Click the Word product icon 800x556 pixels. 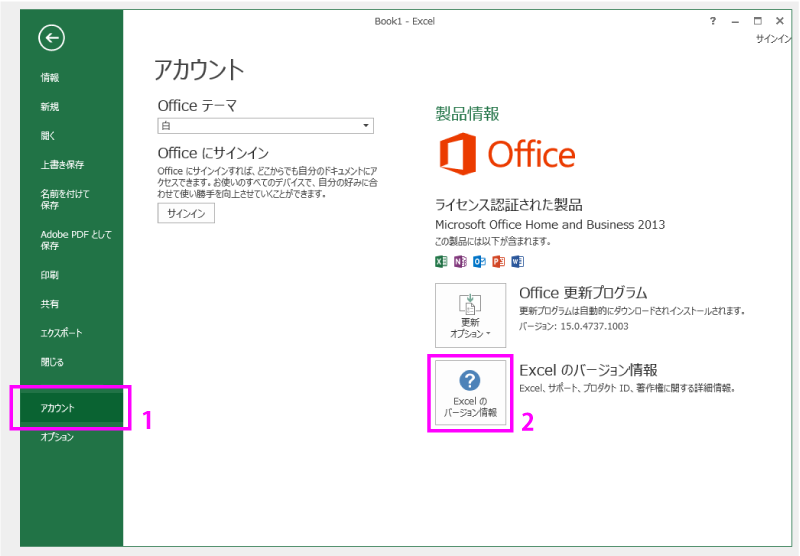tap(517, 262)
